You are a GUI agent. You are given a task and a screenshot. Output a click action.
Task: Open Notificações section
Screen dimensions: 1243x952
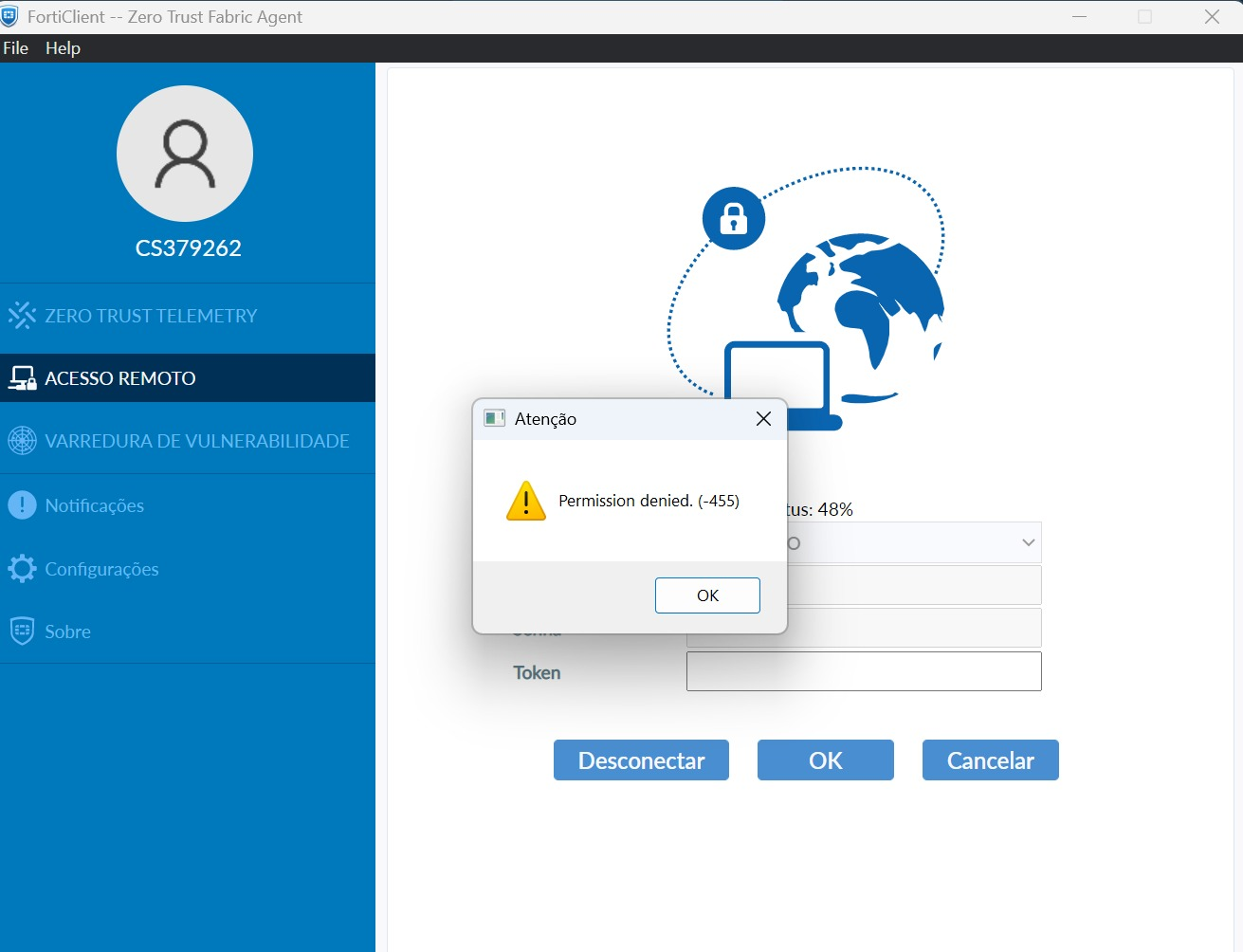[188, 505]
